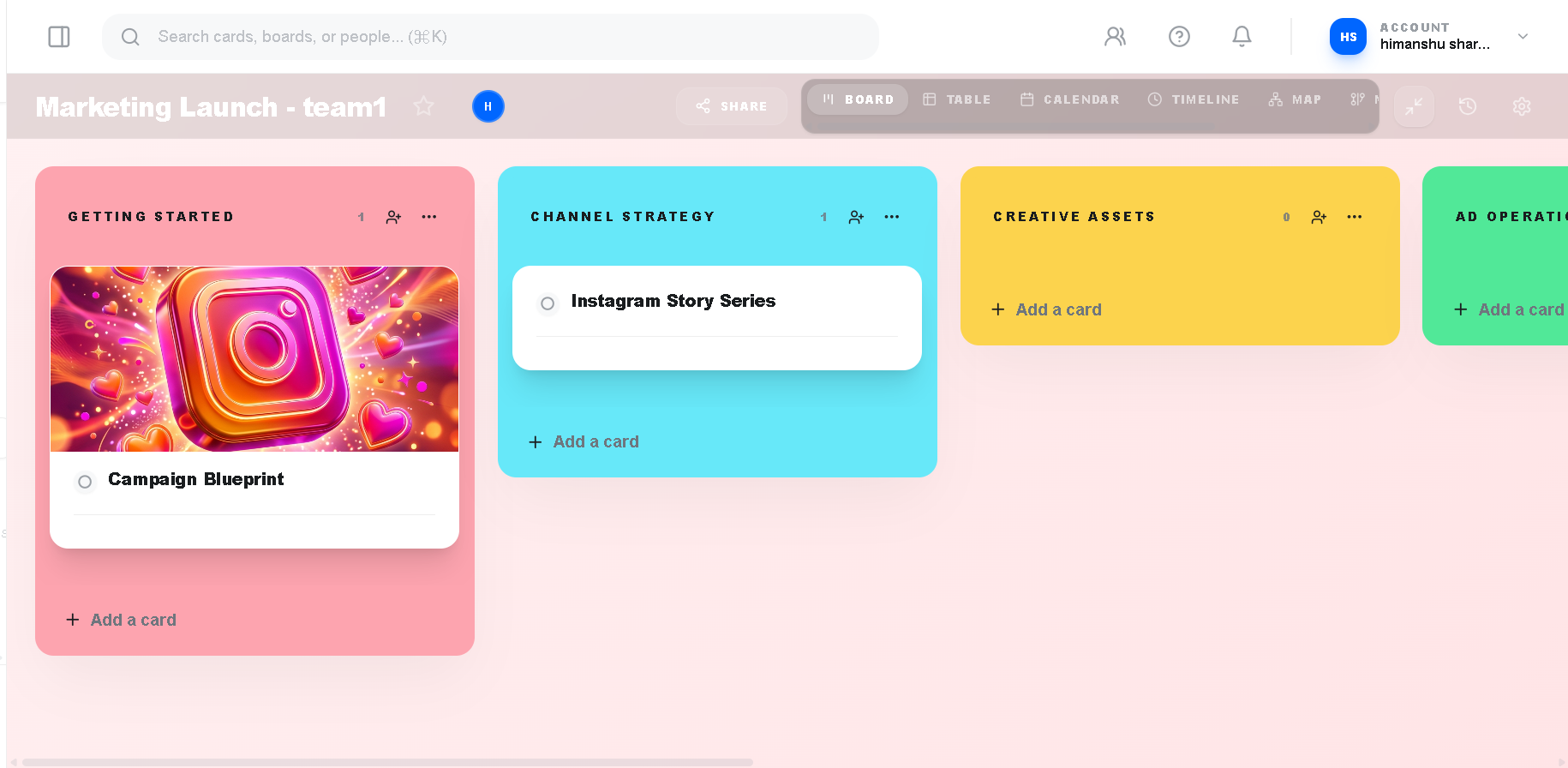Open board activity history icon
The height and width of the screenshot is (768, 1568).
point(1468,106)
